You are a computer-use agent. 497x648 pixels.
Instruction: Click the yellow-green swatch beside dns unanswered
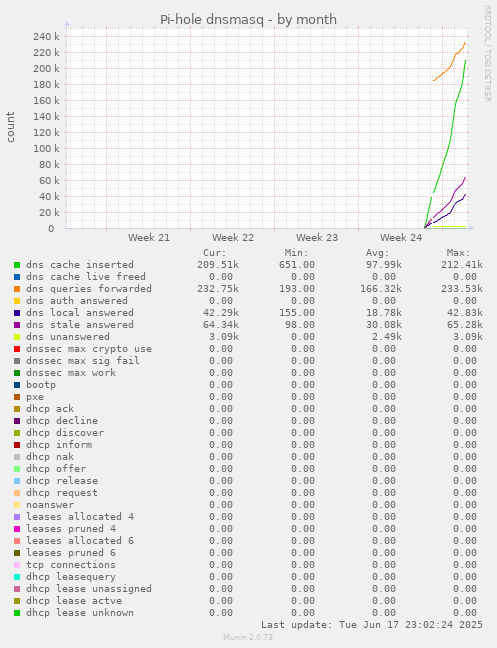coord(17,337)
